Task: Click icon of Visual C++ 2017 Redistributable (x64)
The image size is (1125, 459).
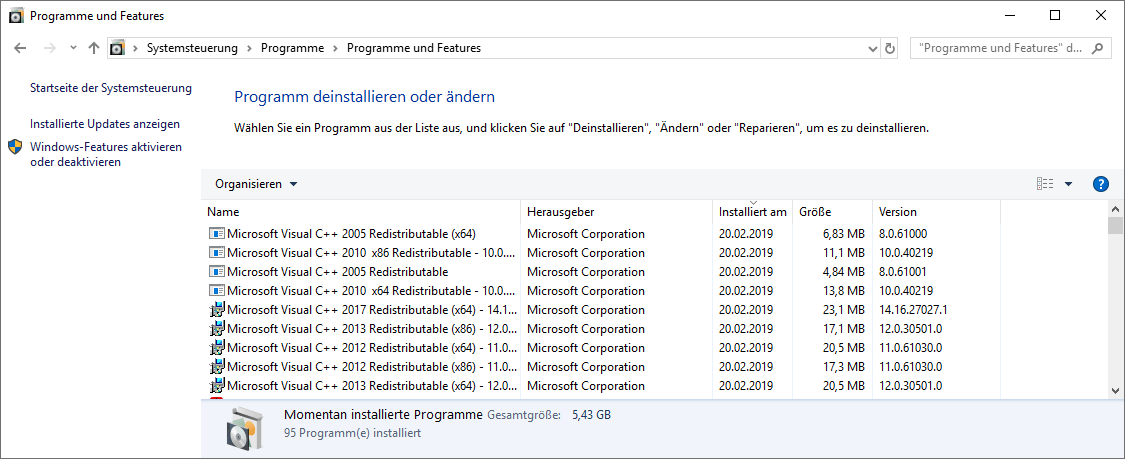Action: 217,310
